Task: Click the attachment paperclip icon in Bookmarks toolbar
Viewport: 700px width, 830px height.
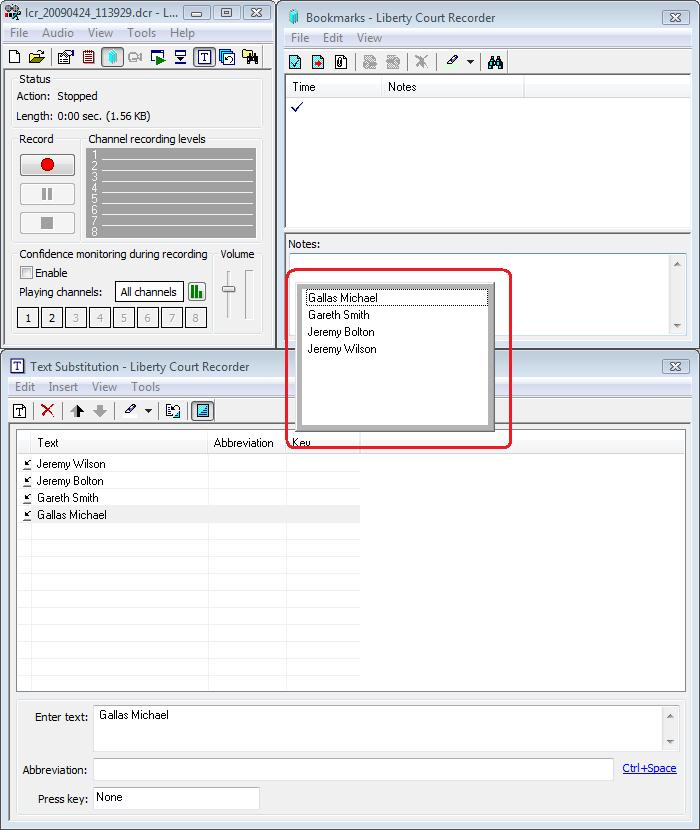Action: pos(341,62)
